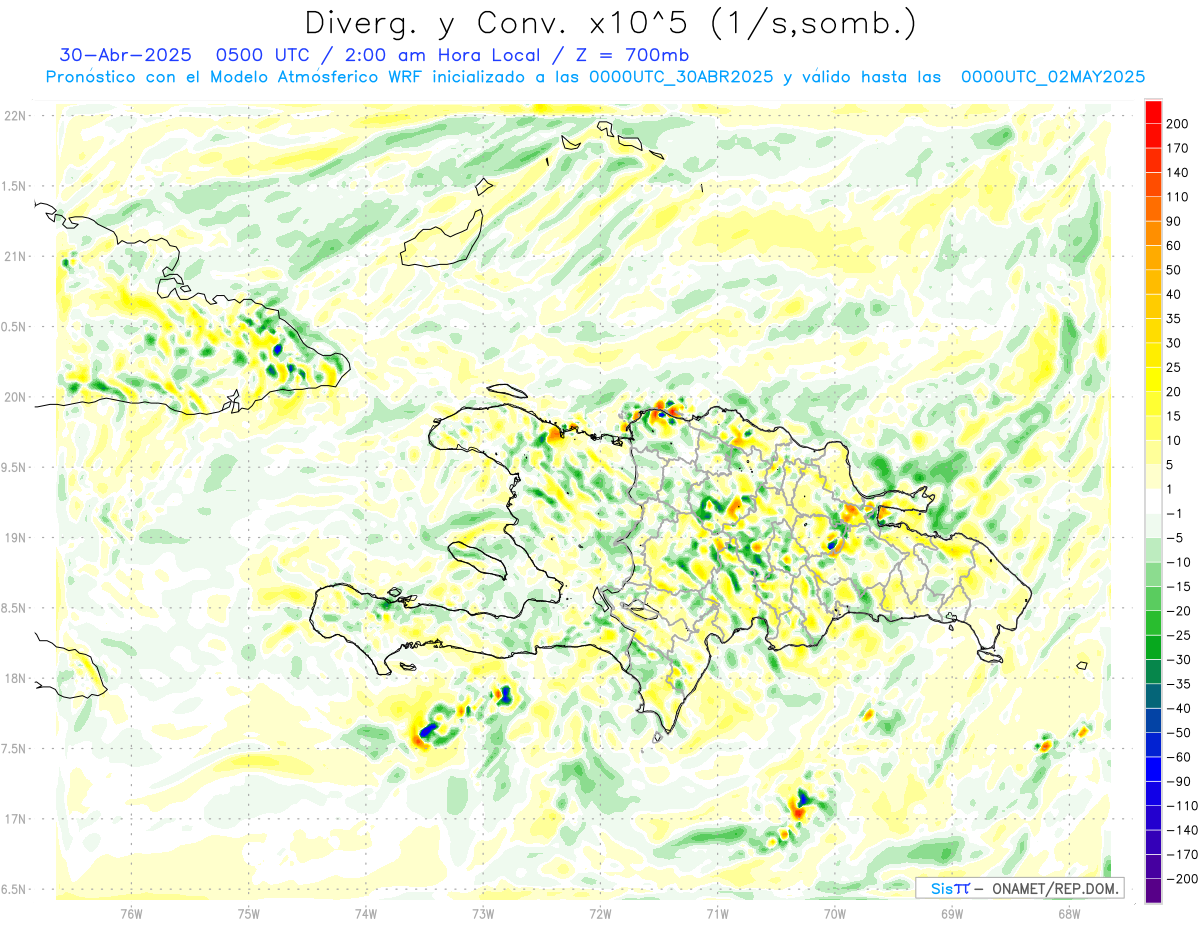The image size is (1200, 927).
Task: Click the orange colorbar band between 60 and 90
Action: (1153, 233)
